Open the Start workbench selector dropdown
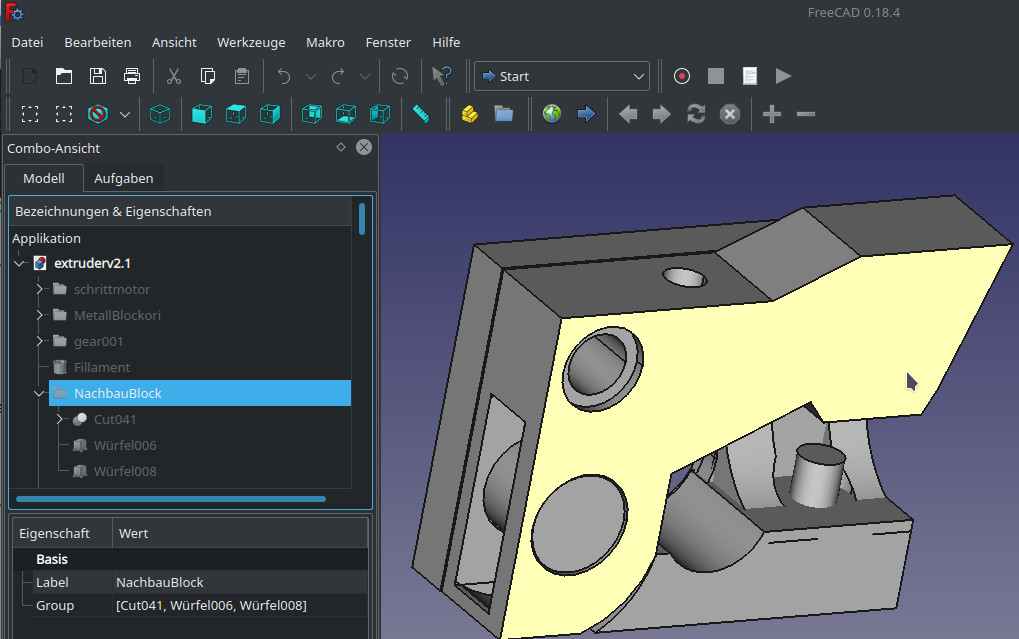Viewport: 1019px width, 639px height. click(562, 76)
